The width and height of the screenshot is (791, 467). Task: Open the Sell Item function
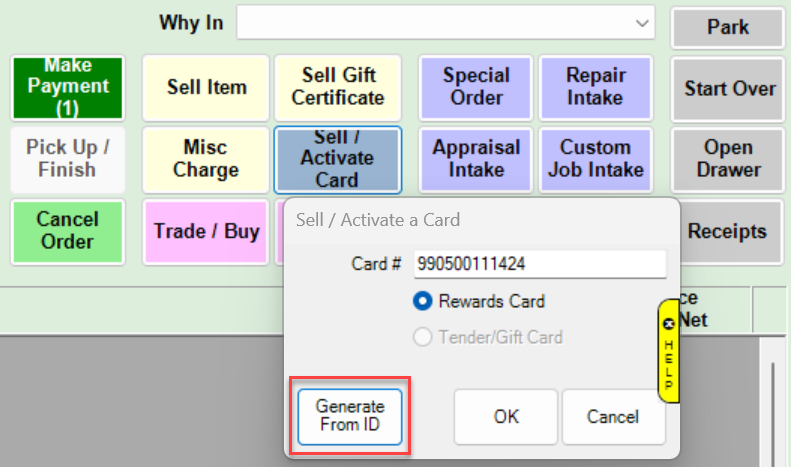pyautogui.click(x=206, y=88)
